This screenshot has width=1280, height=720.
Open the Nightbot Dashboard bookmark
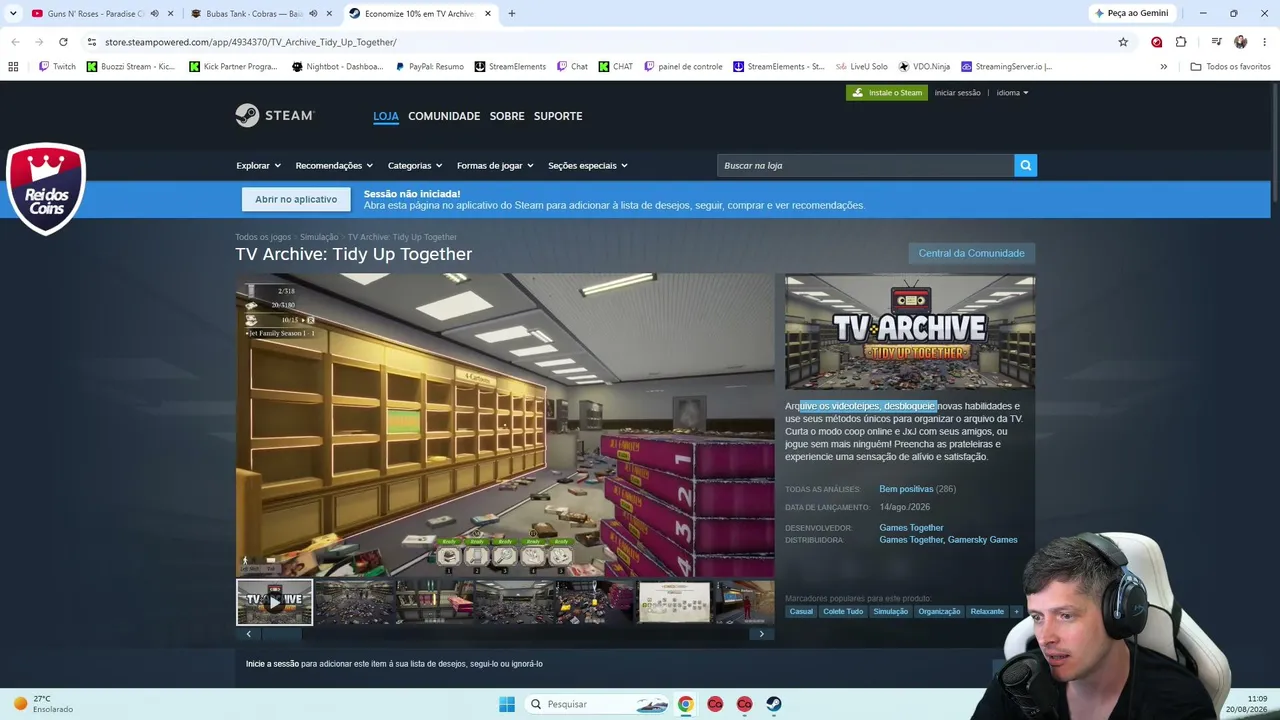(x=337, y=67)
